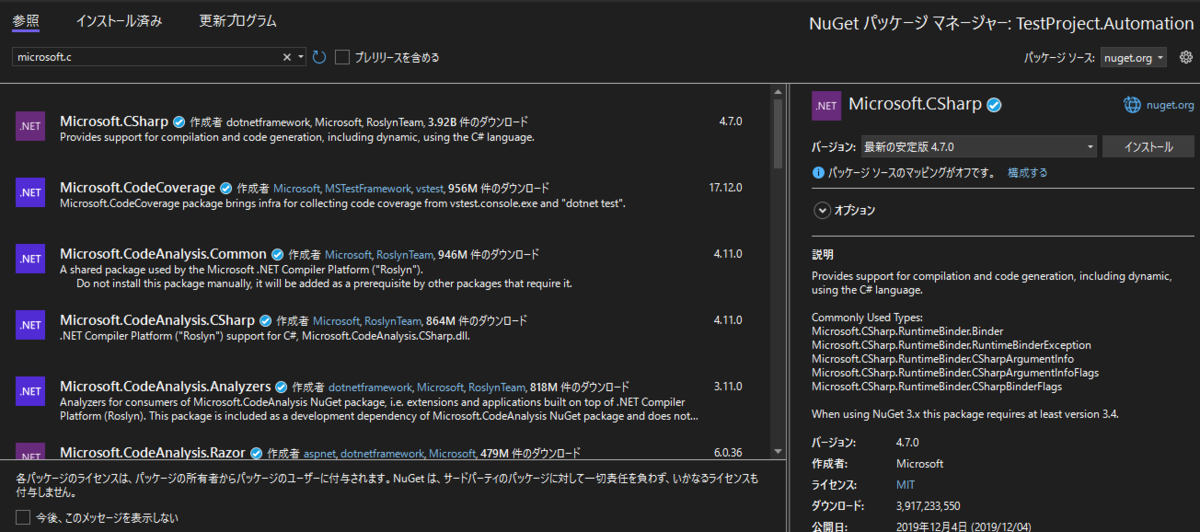This screenshot has height=532, width=1200.
Task: Open NuGet settings gear icon
Action: click(x=1186, y=58)
